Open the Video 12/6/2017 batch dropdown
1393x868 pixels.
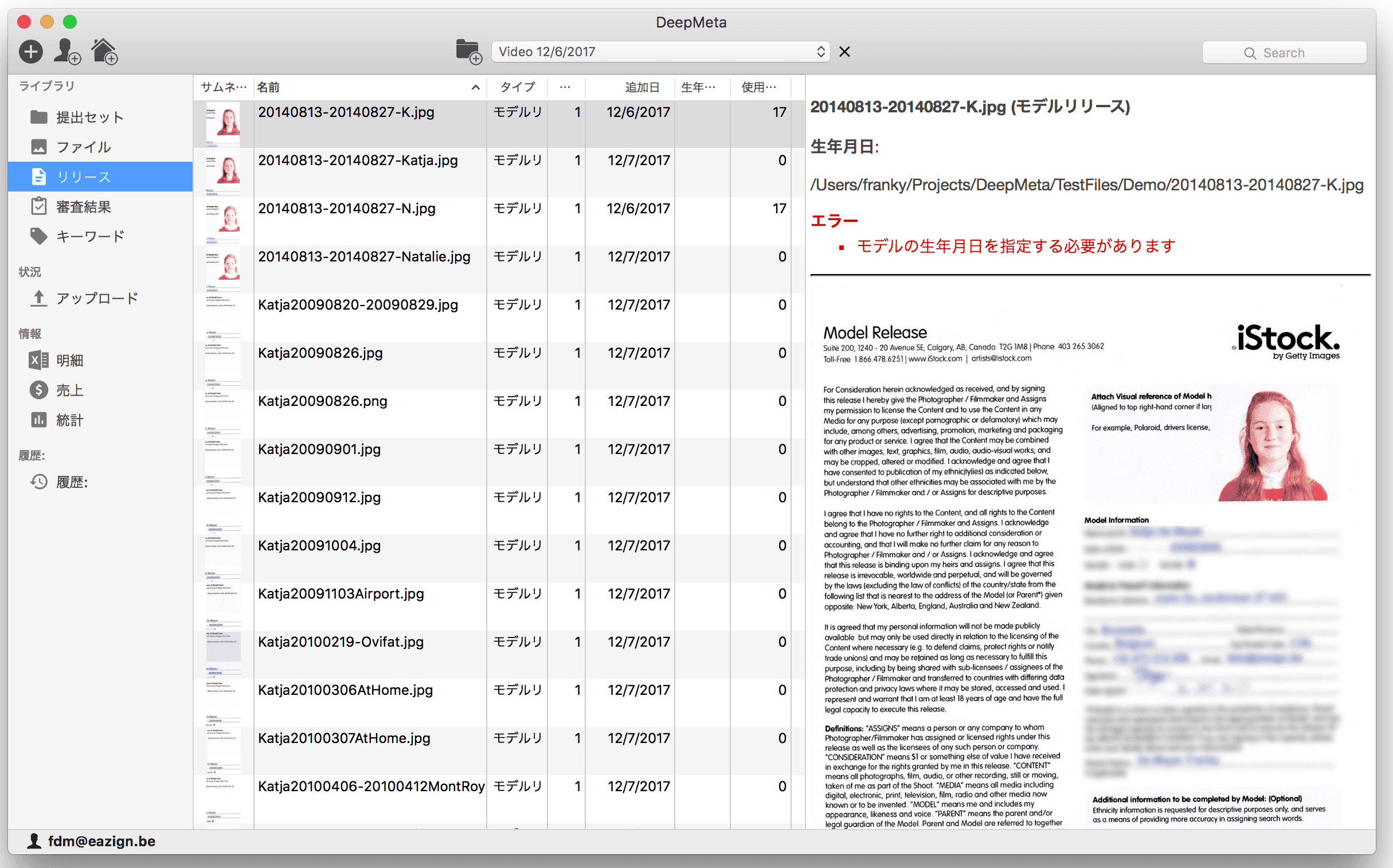pos(660,52)
